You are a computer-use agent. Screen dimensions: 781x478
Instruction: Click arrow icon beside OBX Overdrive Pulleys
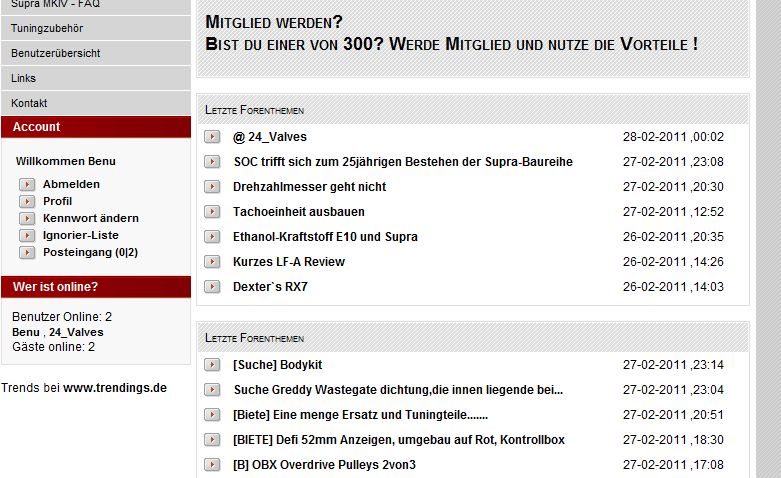[212, 465]
